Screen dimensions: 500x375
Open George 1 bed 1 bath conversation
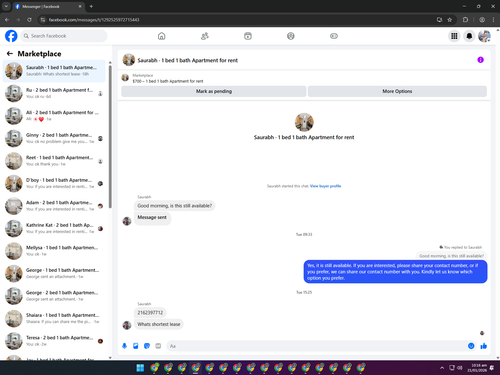point(54,273)
